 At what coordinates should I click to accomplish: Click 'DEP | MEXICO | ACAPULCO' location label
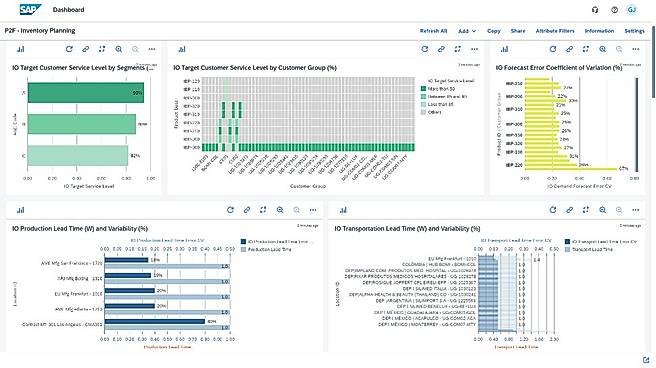[x=428, y=318]
